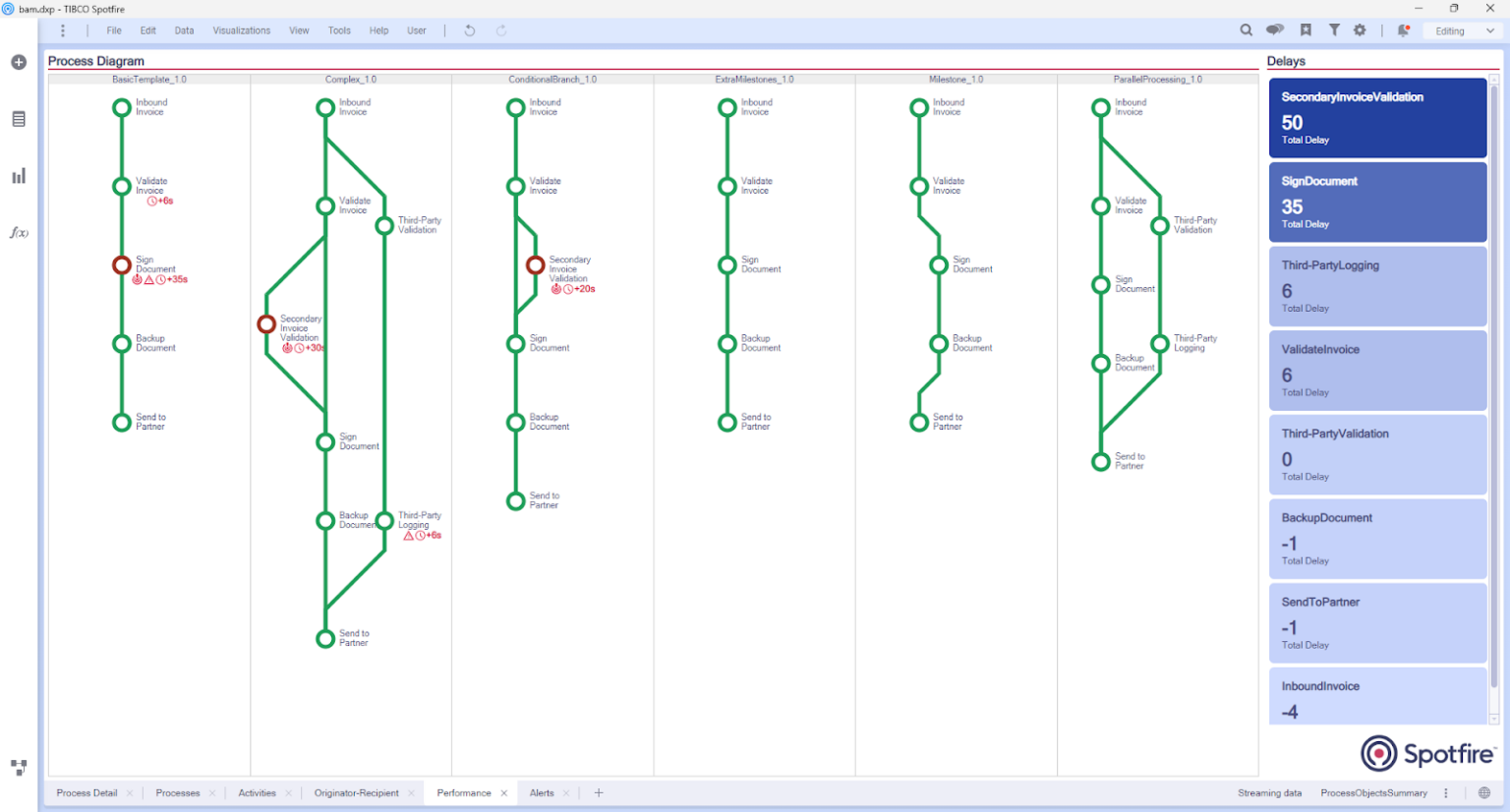Switch to the Alerts tab

coord(542,792)
